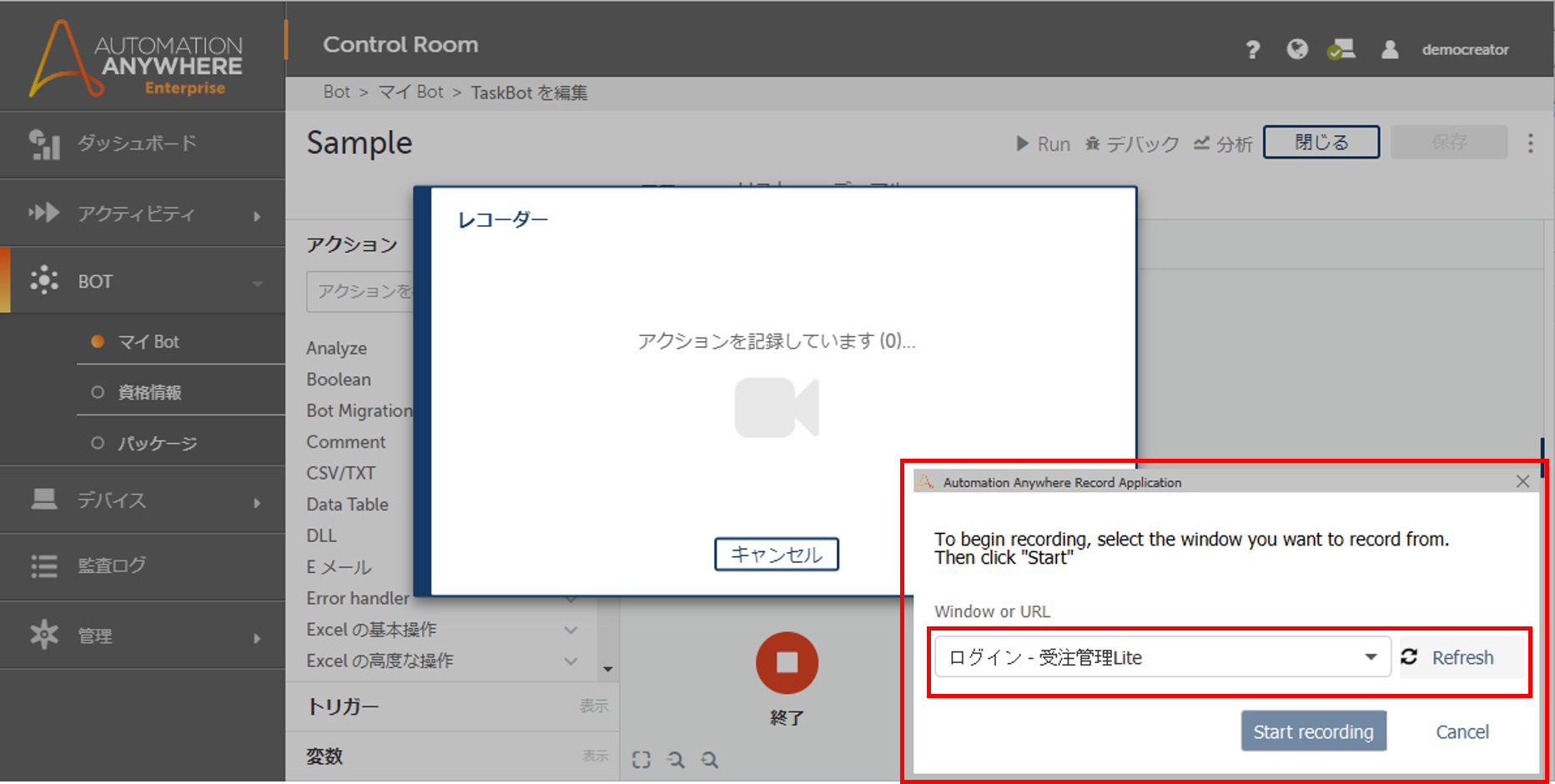Click the last magnifier zoom icon
This screenshot has height=784, width=1555.
(x=709, y=760)
